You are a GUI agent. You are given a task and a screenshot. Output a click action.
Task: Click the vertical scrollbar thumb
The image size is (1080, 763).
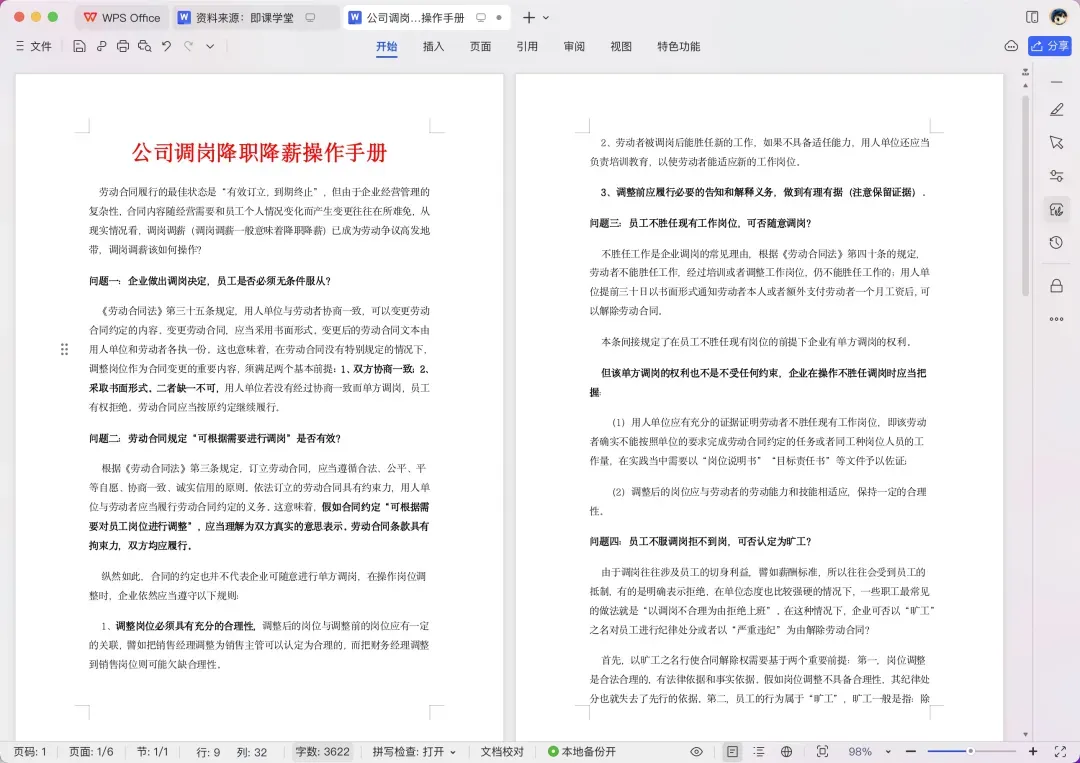1025,196
